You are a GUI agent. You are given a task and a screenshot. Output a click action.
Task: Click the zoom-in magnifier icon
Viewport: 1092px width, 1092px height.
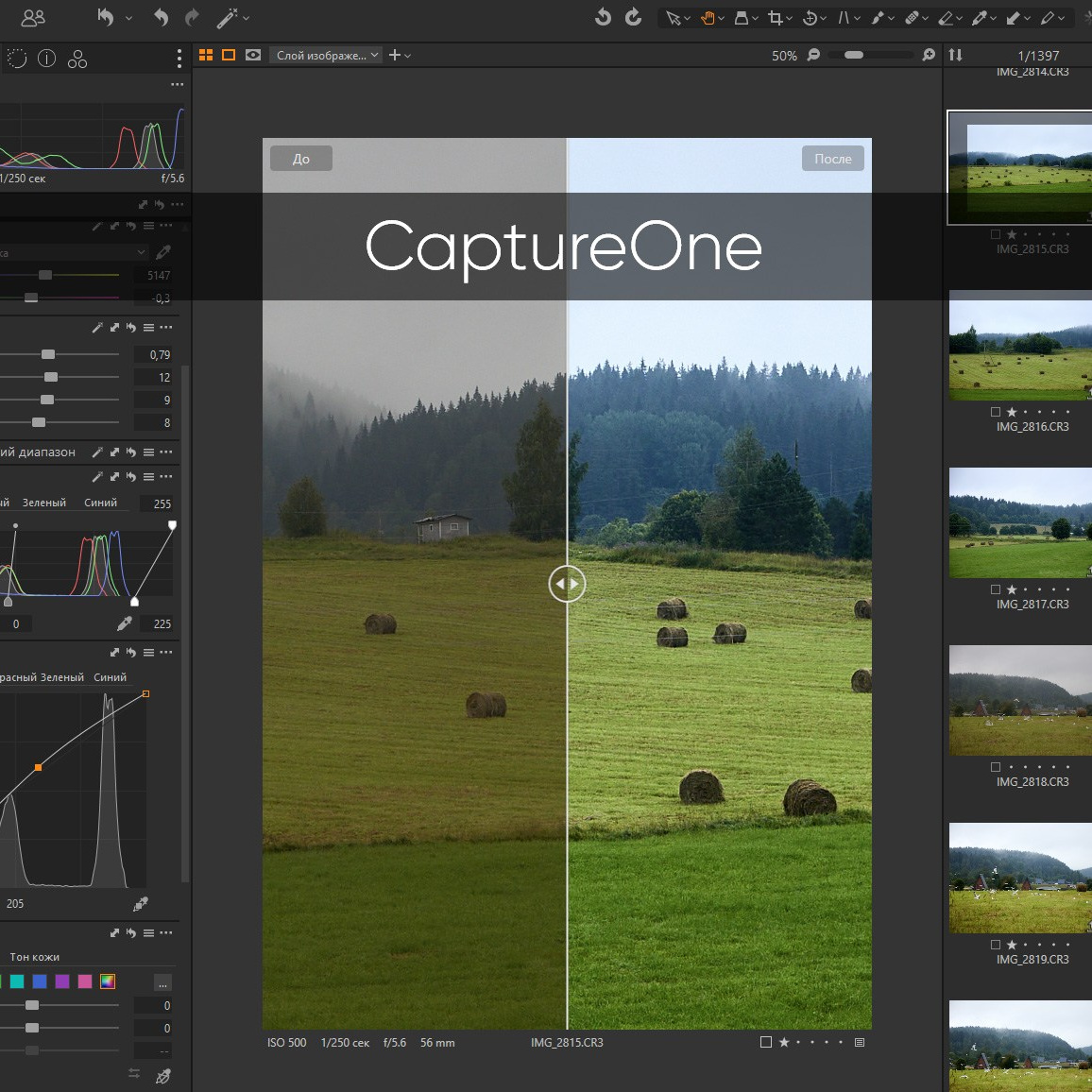[929, 55]
